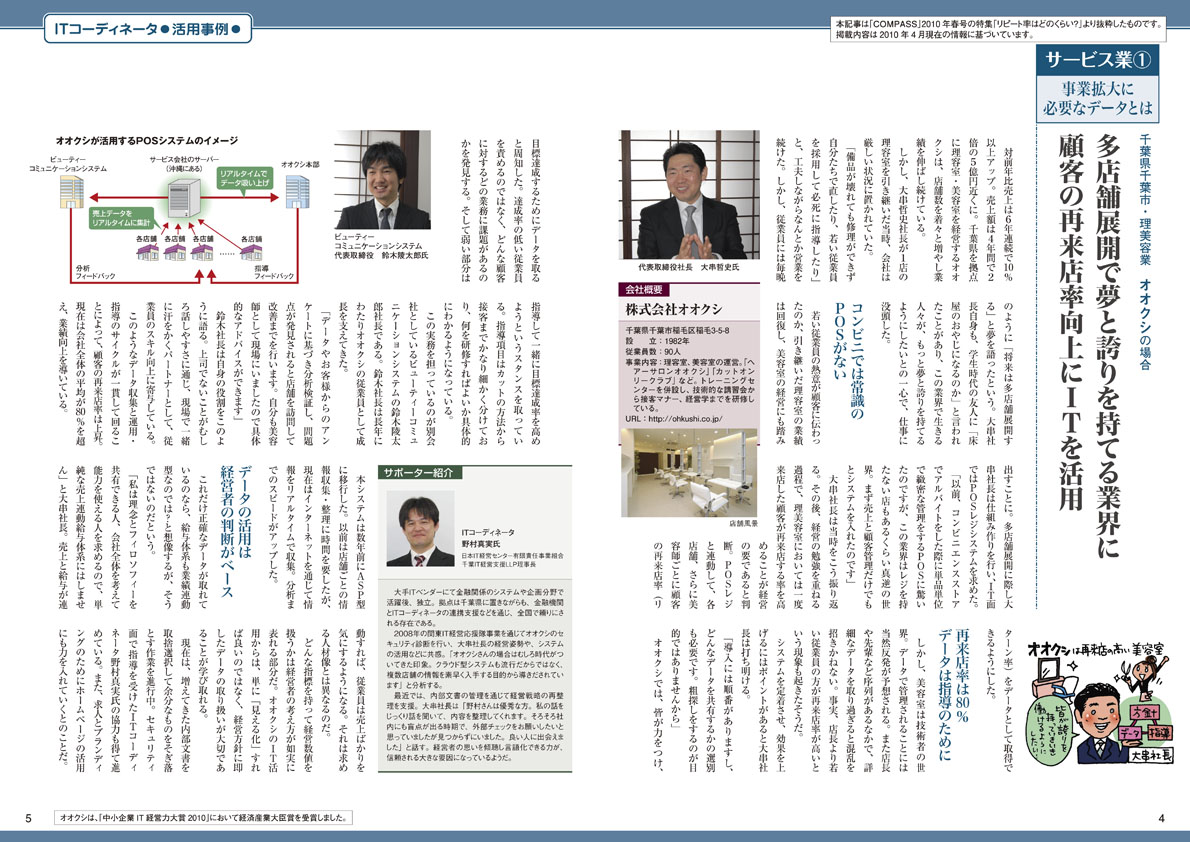Click the 大串社長 name tag in the cartoon
The height and width of the screenshot is (842, 1190).
[x=1151, y=756]
